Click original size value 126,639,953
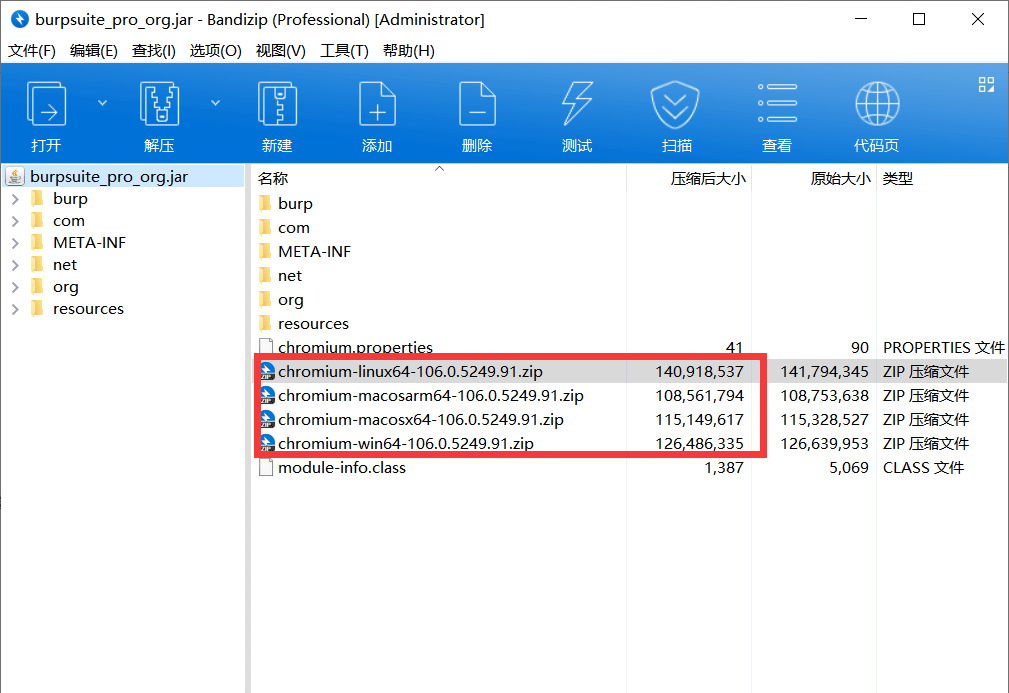This screenshot has height=693, width=1009. [824, 443]
